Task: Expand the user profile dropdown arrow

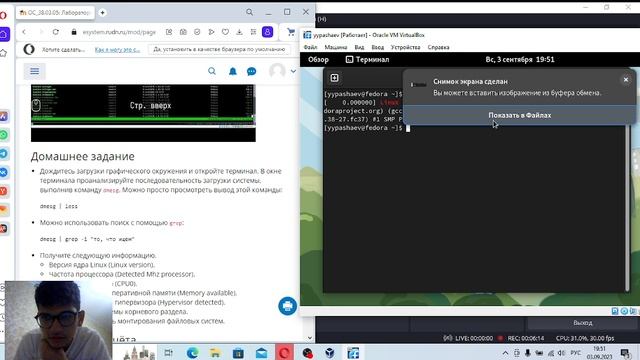Action: 293,71
